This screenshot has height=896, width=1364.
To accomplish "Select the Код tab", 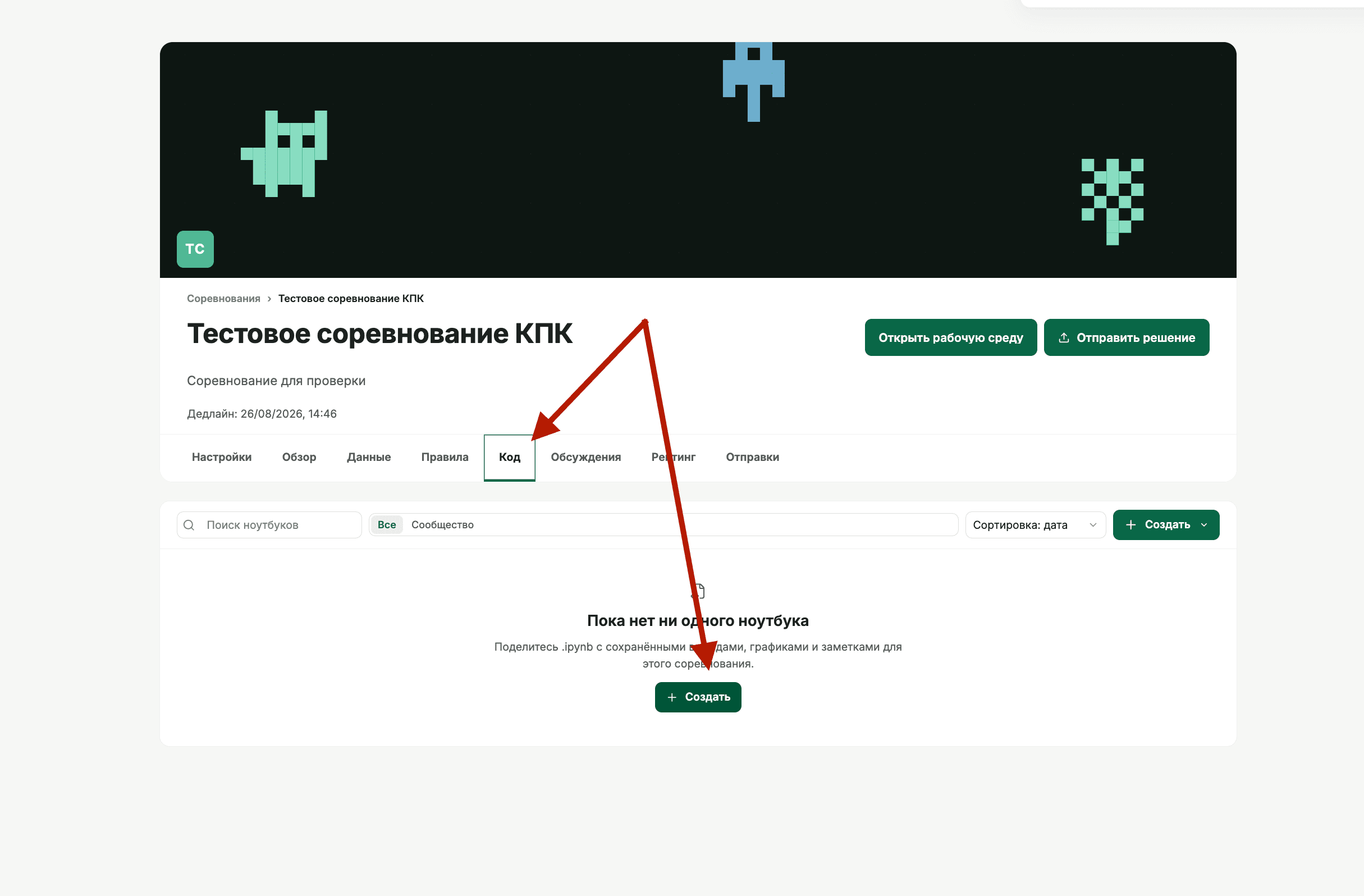I will pos(510,457).
